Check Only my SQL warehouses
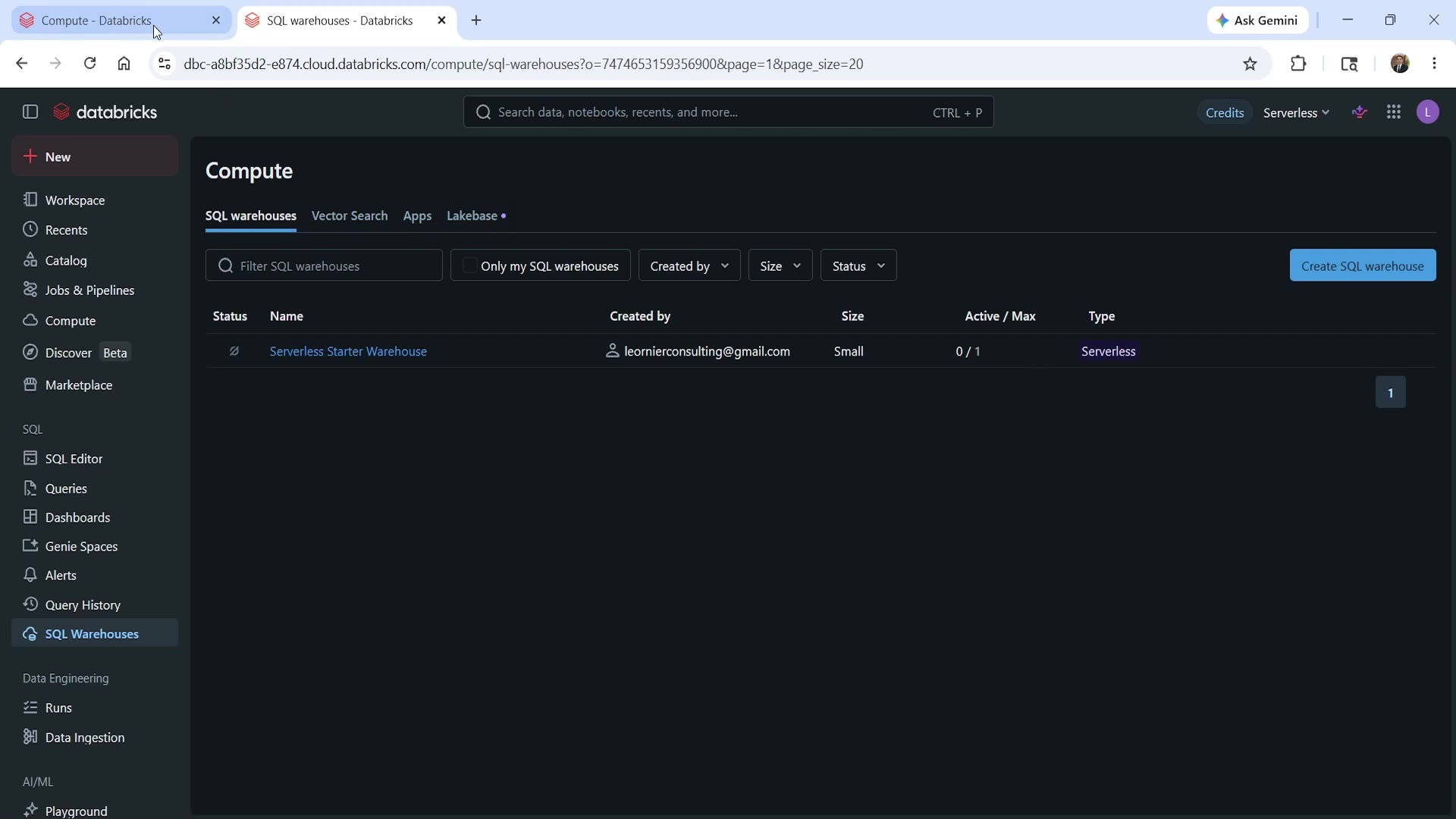 [x=469, y=265]
